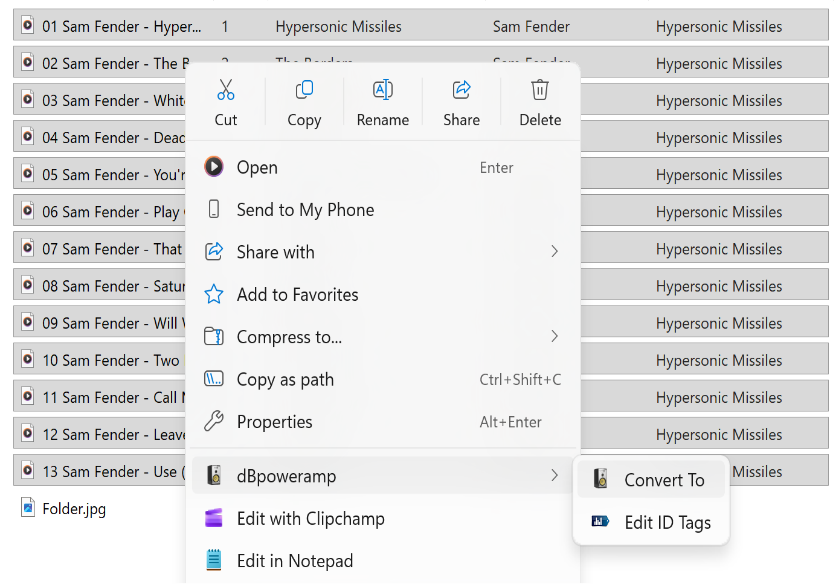Choose Add to Favorites

383,294
